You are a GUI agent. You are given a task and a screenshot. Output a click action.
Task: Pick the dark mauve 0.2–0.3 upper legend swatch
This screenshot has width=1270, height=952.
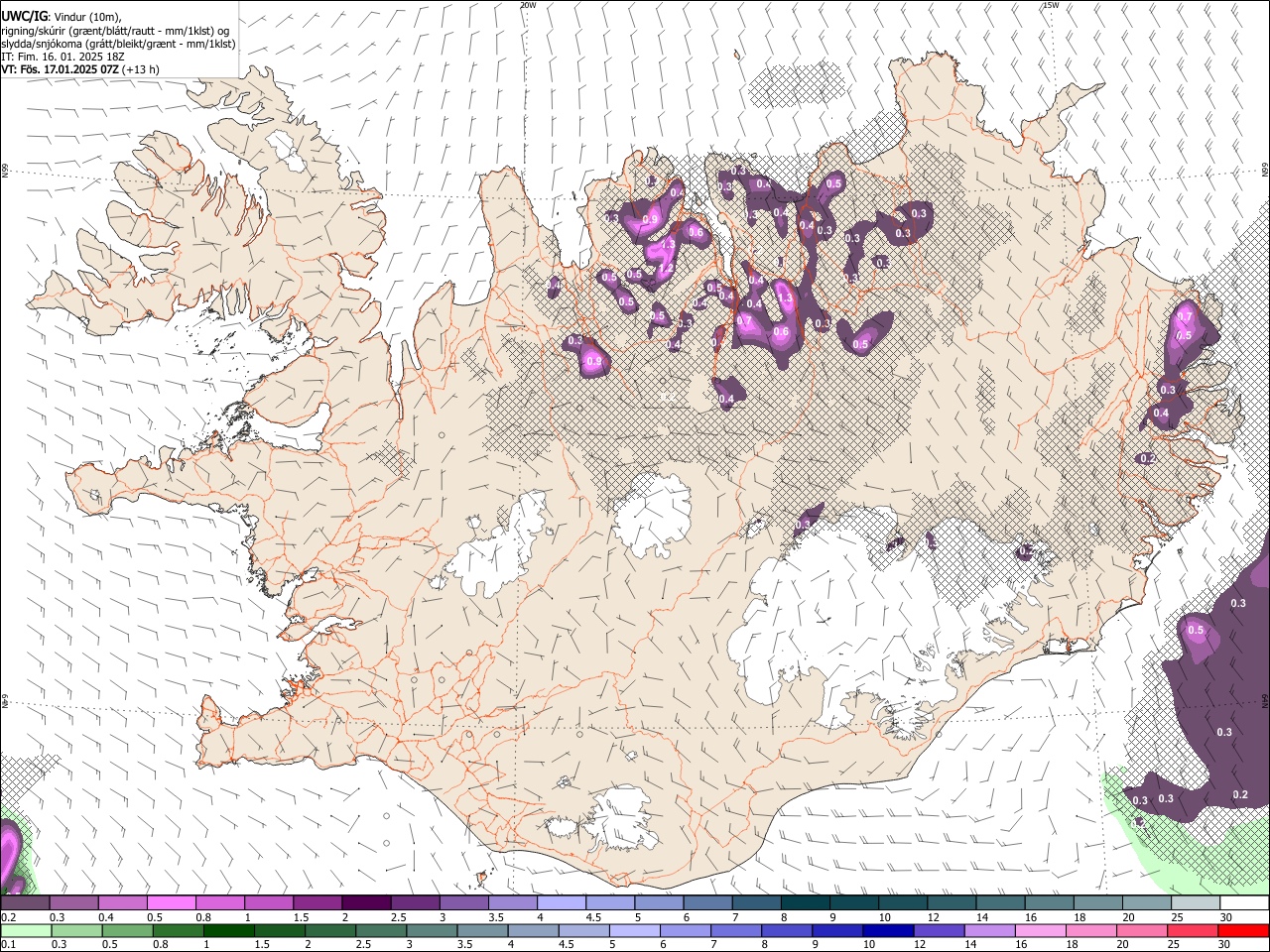click(x=26, y=903)
